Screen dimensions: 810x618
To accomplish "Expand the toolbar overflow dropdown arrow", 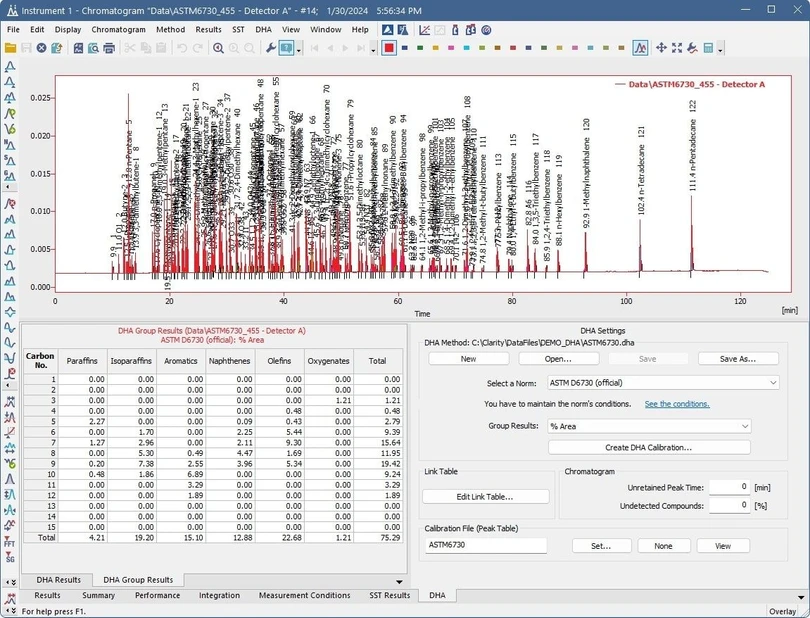I will tap(720, 50).
